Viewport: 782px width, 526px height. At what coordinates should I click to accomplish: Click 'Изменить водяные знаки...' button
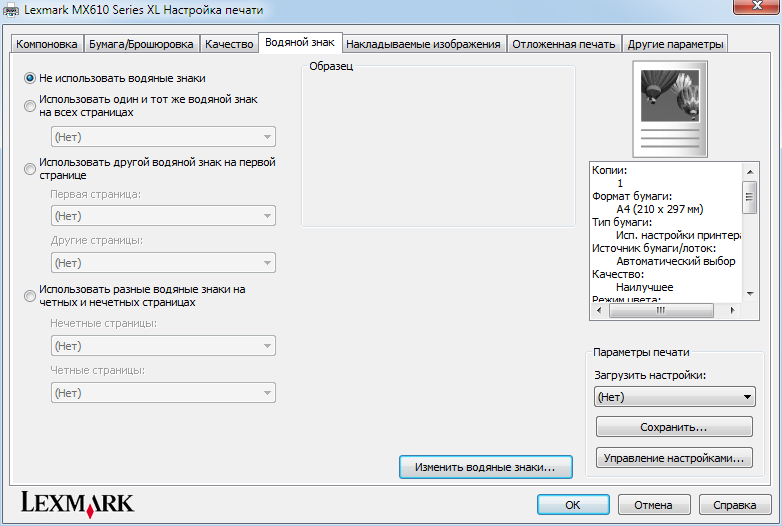point(485,467)
